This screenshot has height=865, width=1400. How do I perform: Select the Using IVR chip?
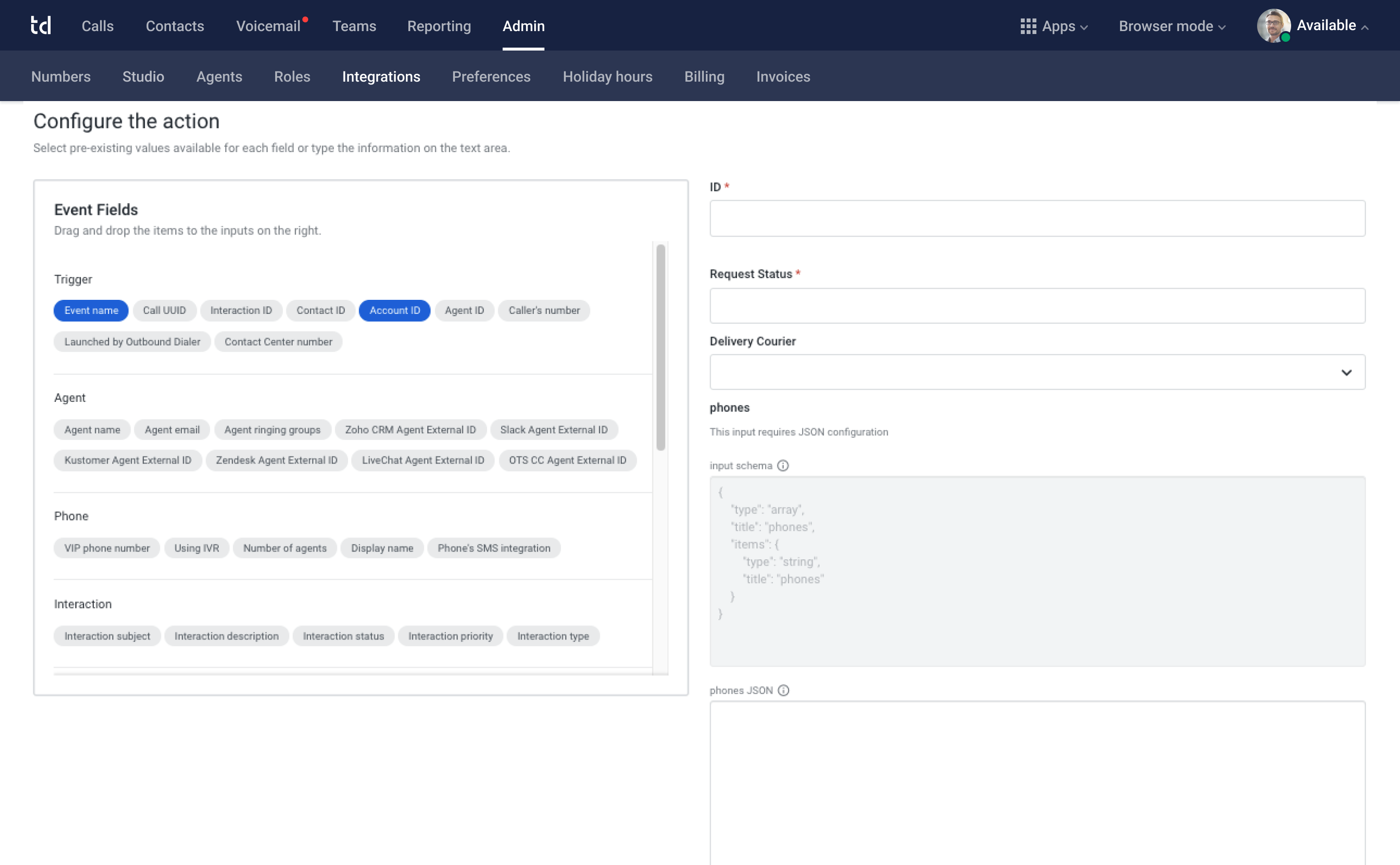tap(196, 548)
